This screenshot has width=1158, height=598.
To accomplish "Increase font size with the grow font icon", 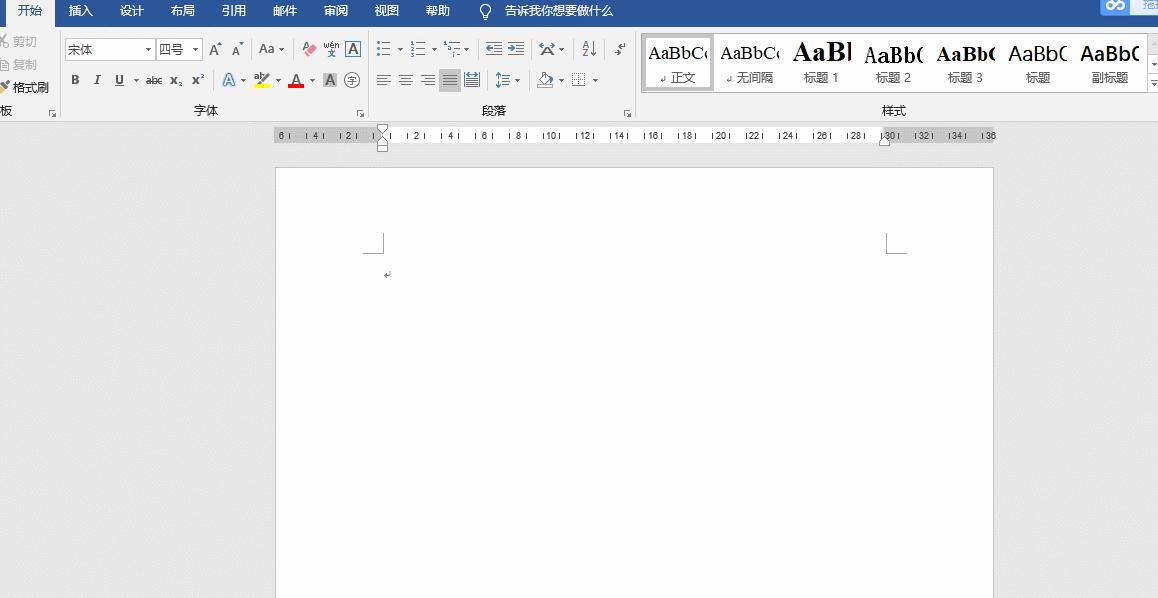I will [215, 49].
